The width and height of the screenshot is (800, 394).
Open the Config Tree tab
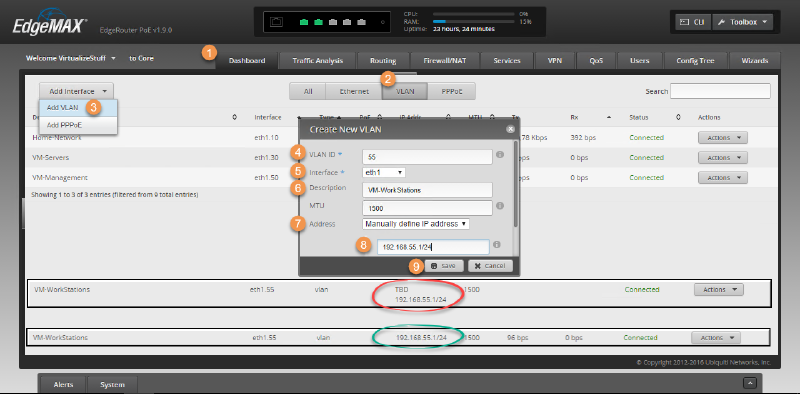pyautogui.click(x=695, y=61)
